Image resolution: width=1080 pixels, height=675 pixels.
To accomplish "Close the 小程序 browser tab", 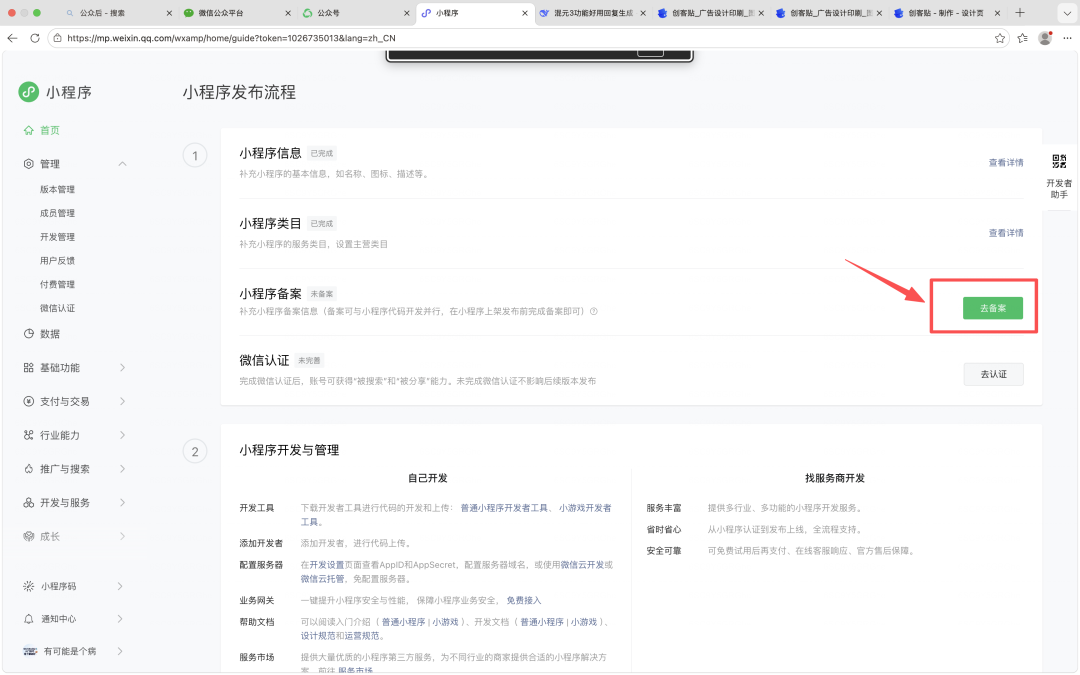I will click(x=525, y=13).
